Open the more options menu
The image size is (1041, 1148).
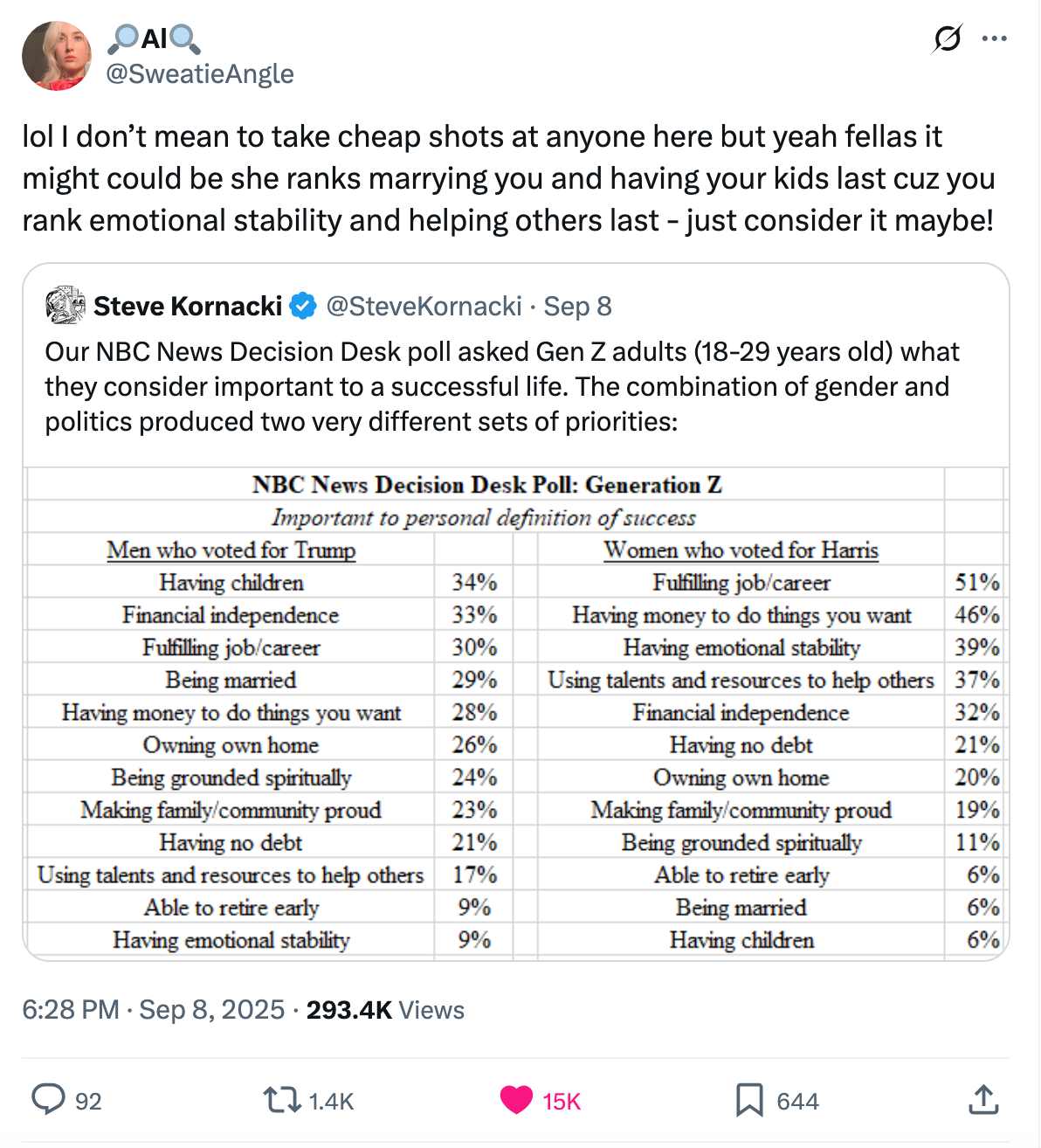[996, 38]
